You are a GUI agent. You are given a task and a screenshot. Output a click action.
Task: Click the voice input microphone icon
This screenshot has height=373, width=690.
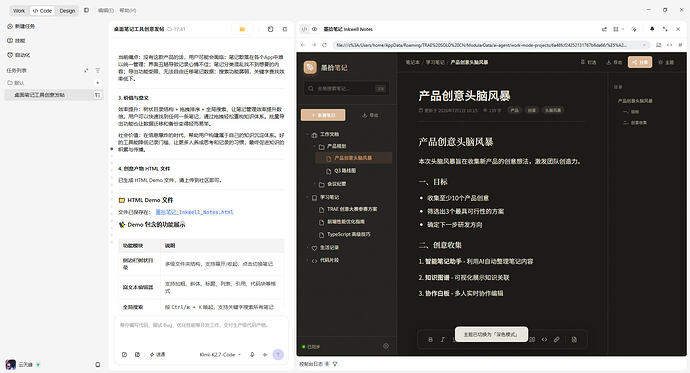click(252, 355)
